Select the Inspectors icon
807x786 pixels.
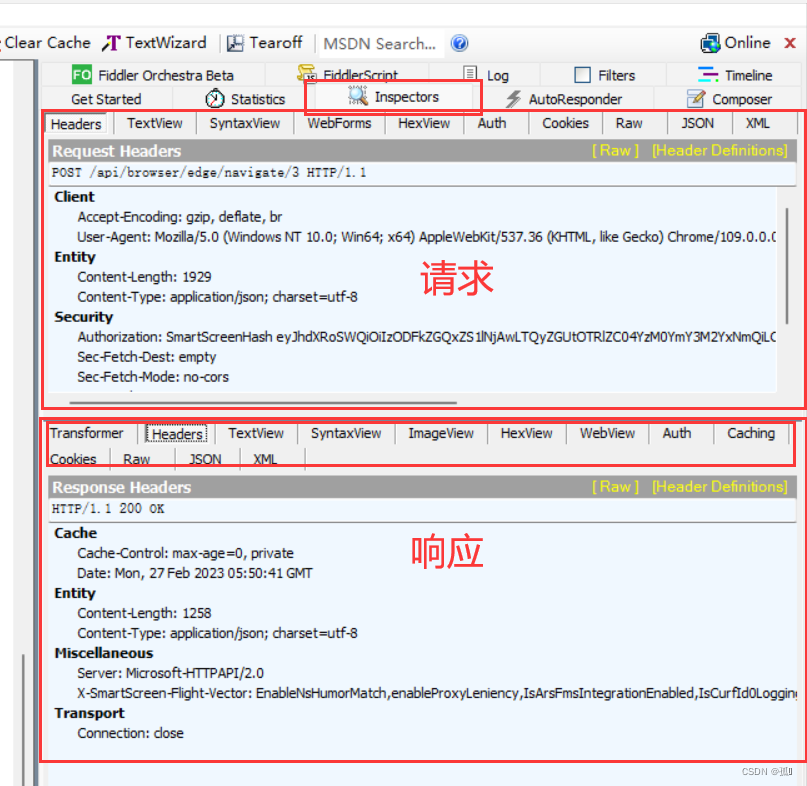(x=356, y=97)
